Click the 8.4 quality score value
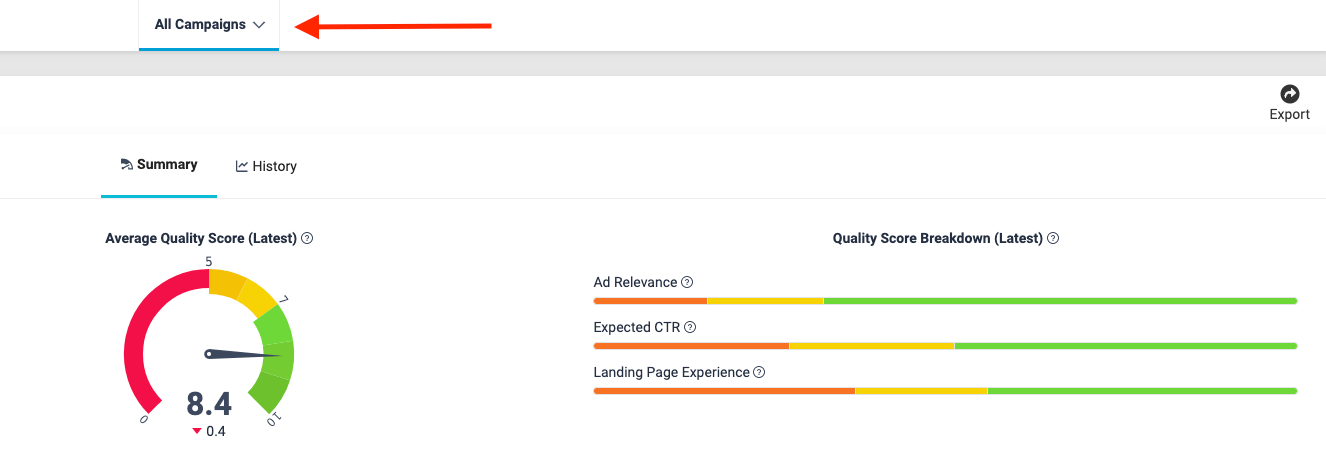 [209, 404]
